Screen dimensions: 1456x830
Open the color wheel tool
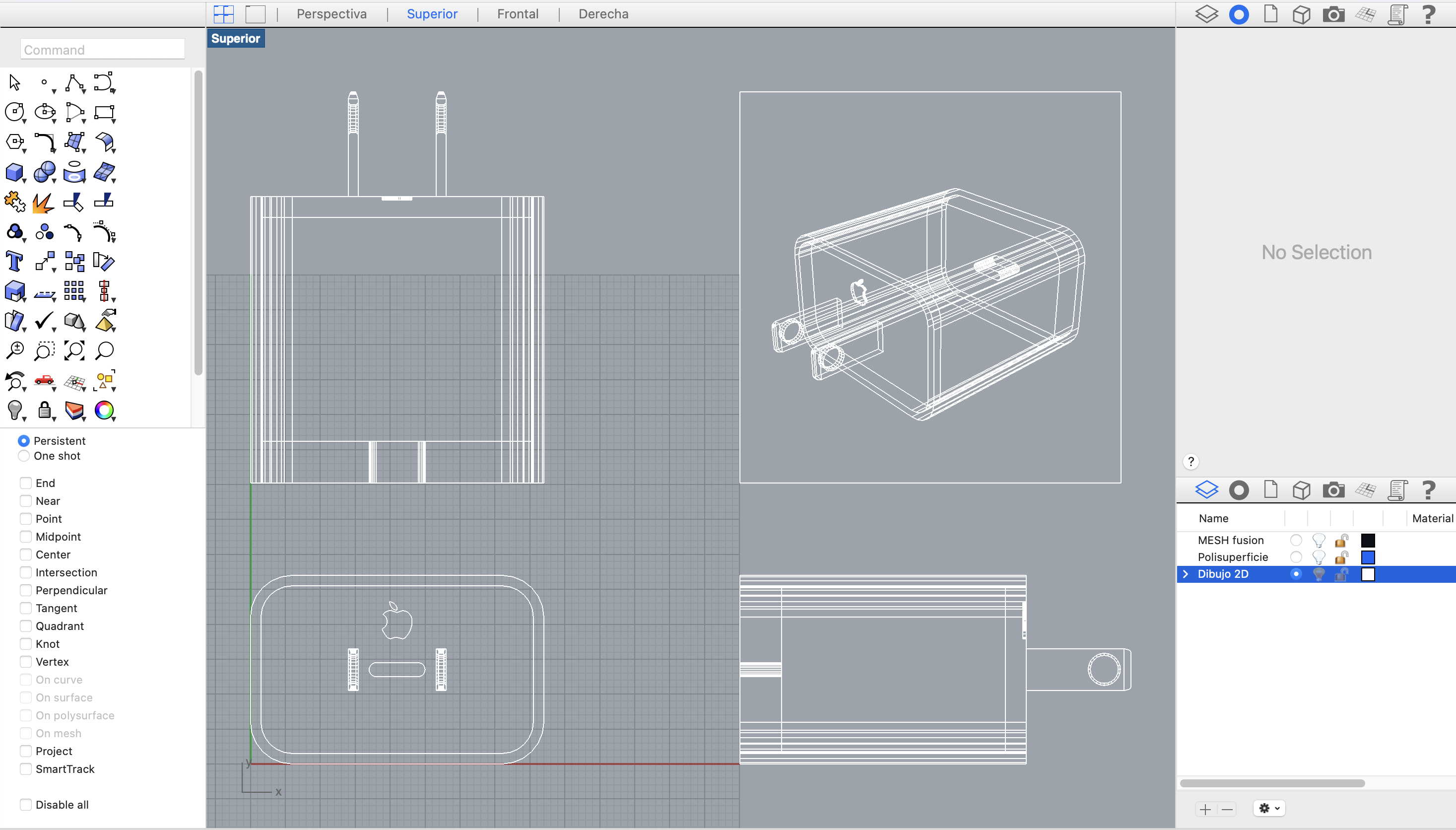click(104, 410)
